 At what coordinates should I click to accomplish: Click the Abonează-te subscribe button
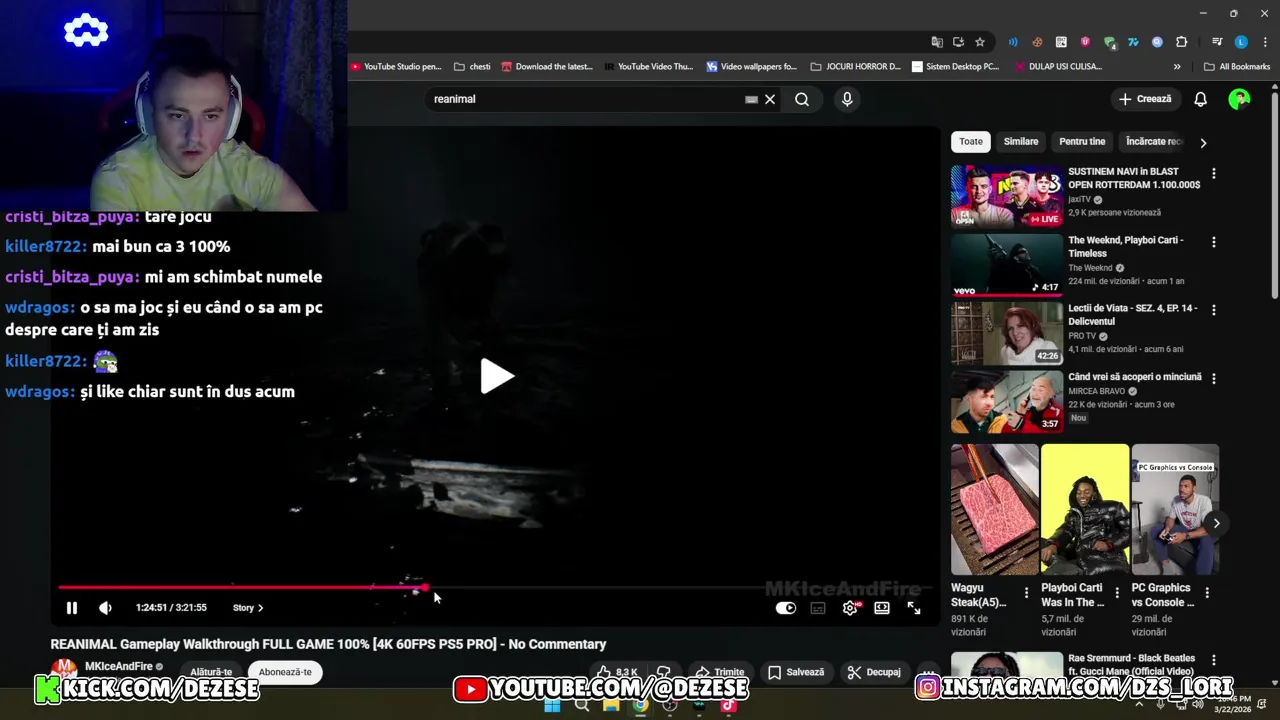click(x=285, y=672)
